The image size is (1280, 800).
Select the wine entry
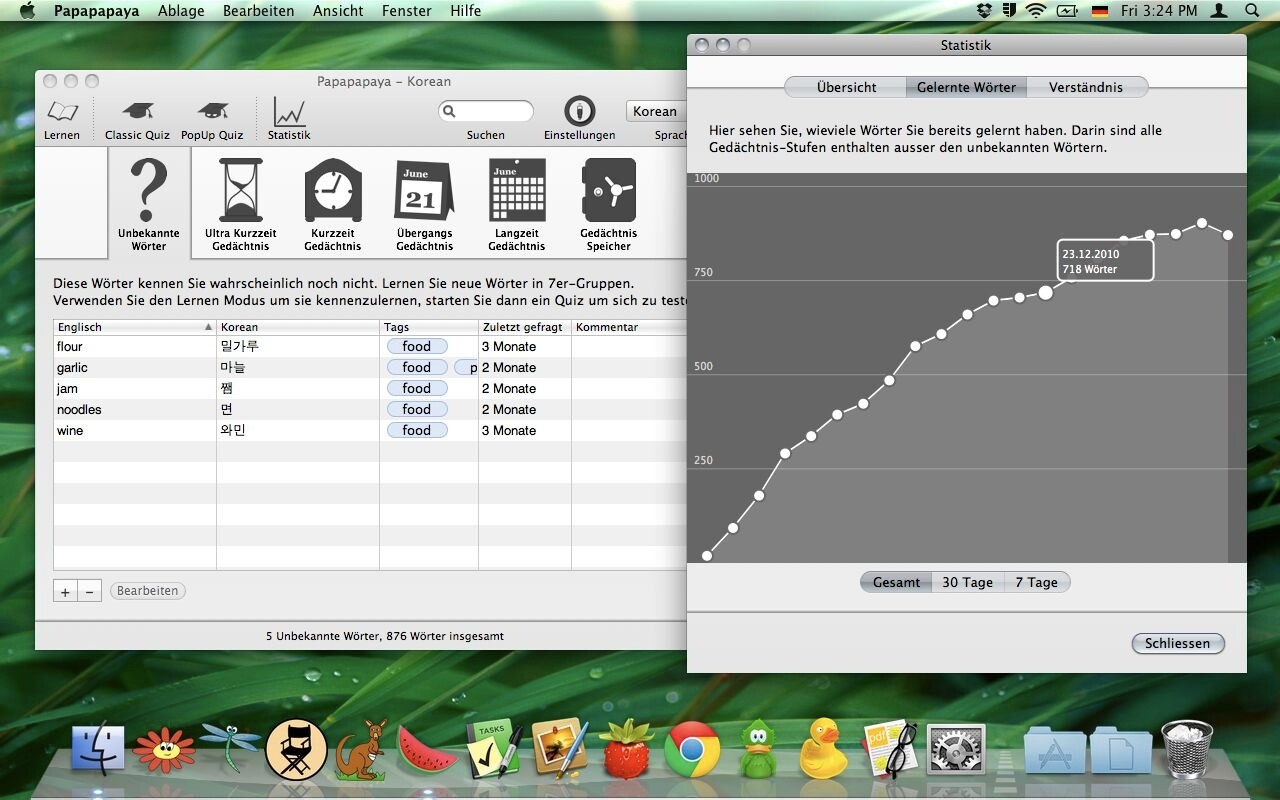tap(370, 431)
